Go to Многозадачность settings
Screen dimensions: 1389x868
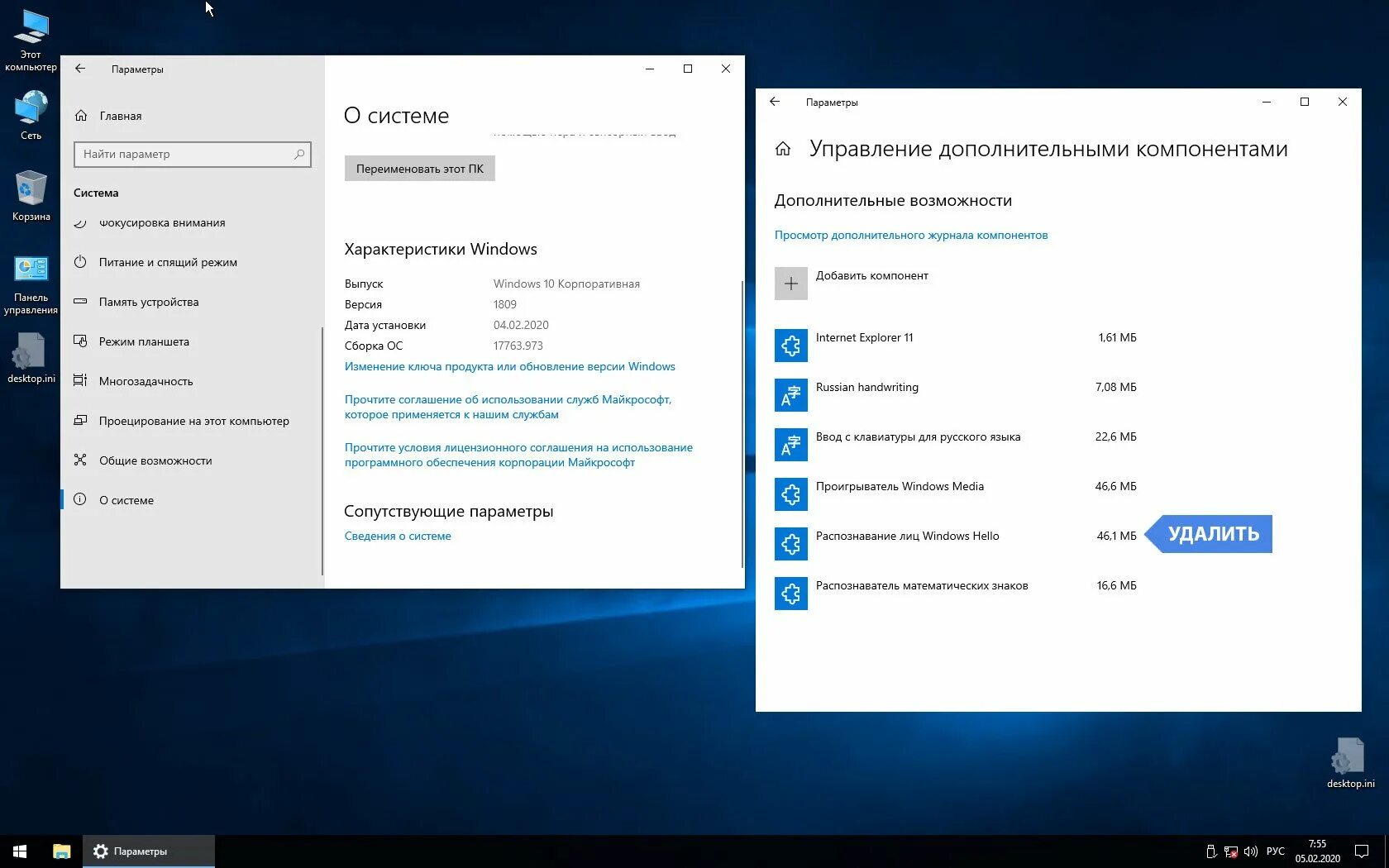click(146, 381)
